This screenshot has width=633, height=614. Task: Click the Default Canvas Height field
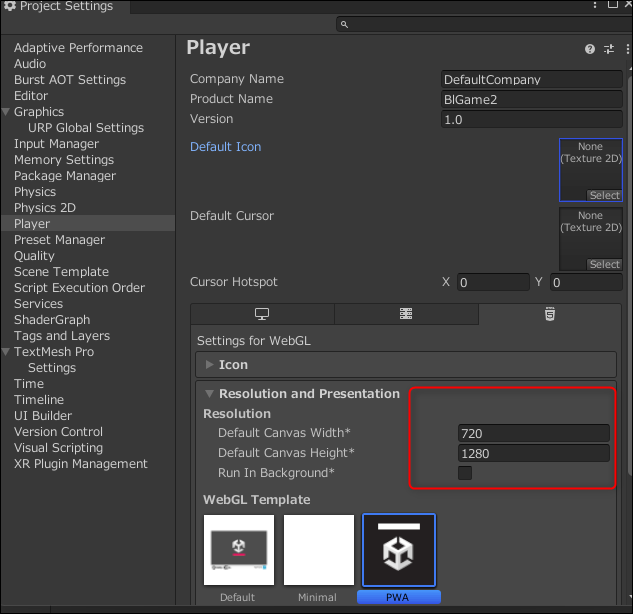click(534, 453)
